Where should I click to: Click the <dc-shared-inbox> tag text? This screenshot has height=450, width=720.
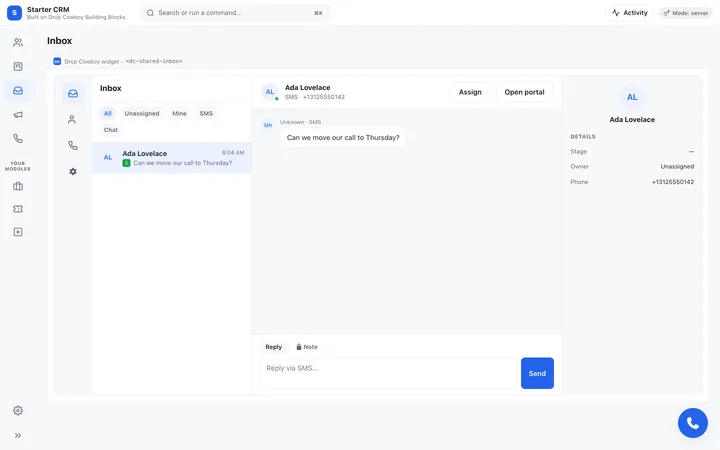(x=154, y=61)
